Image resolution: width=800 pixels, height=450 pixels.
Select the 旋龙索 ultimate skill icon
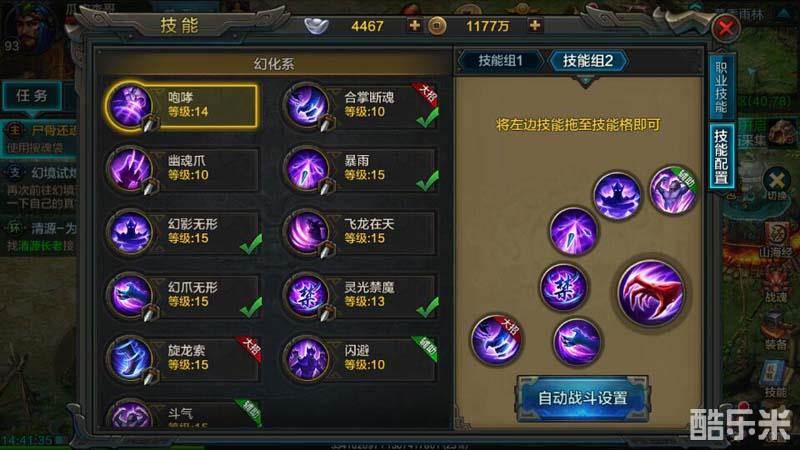point(130,359)
